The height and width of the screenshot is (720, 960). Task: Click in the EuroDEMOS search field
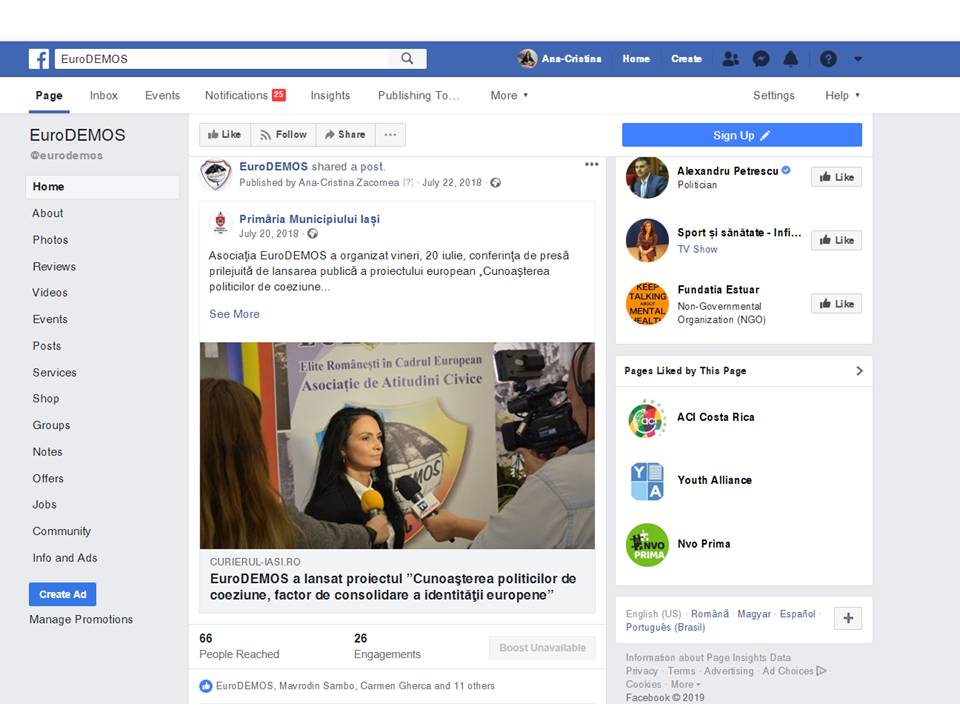click(x=222, y=59)
